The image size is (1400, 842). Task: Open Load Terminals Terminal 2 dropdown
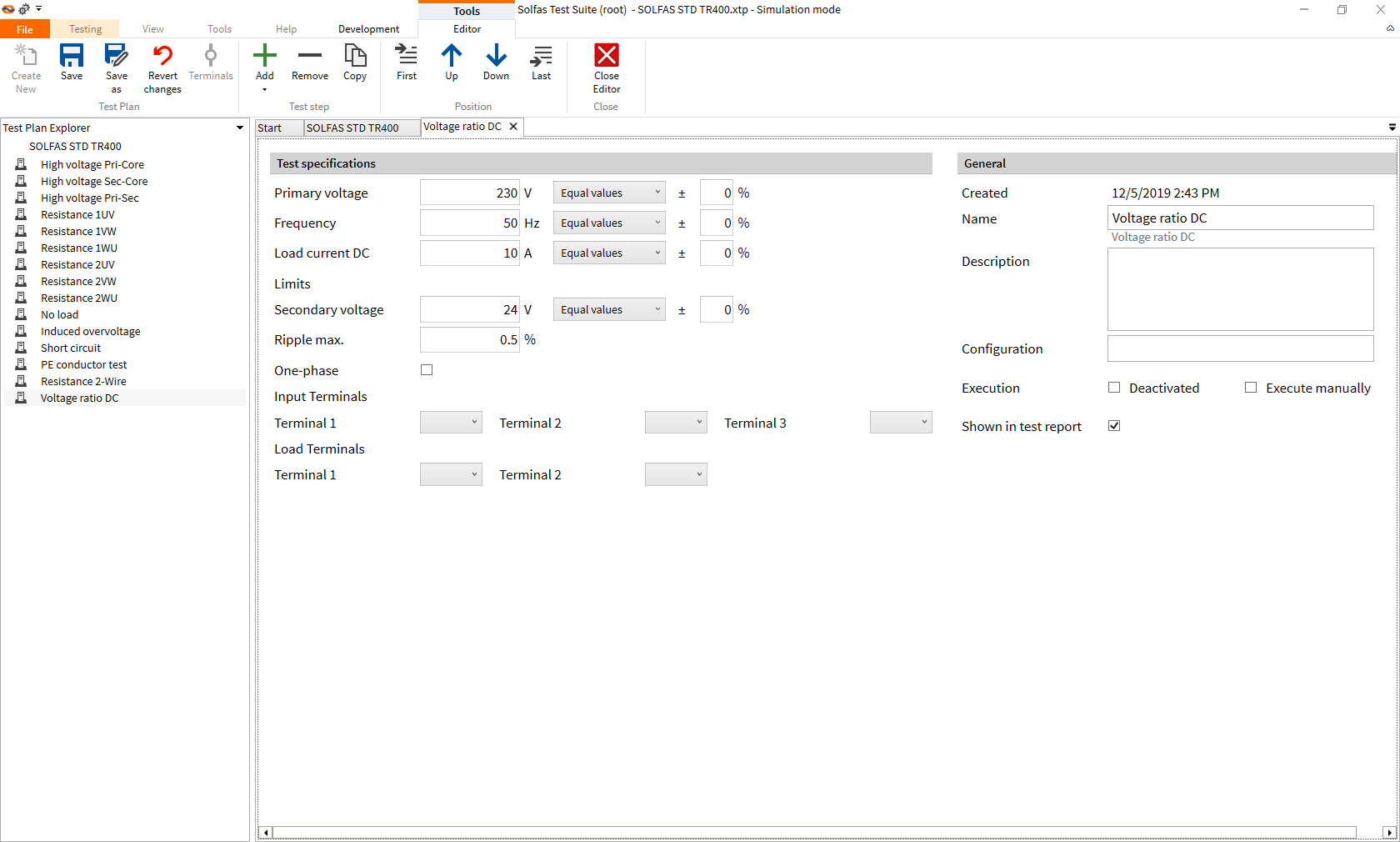coord(676,474)
